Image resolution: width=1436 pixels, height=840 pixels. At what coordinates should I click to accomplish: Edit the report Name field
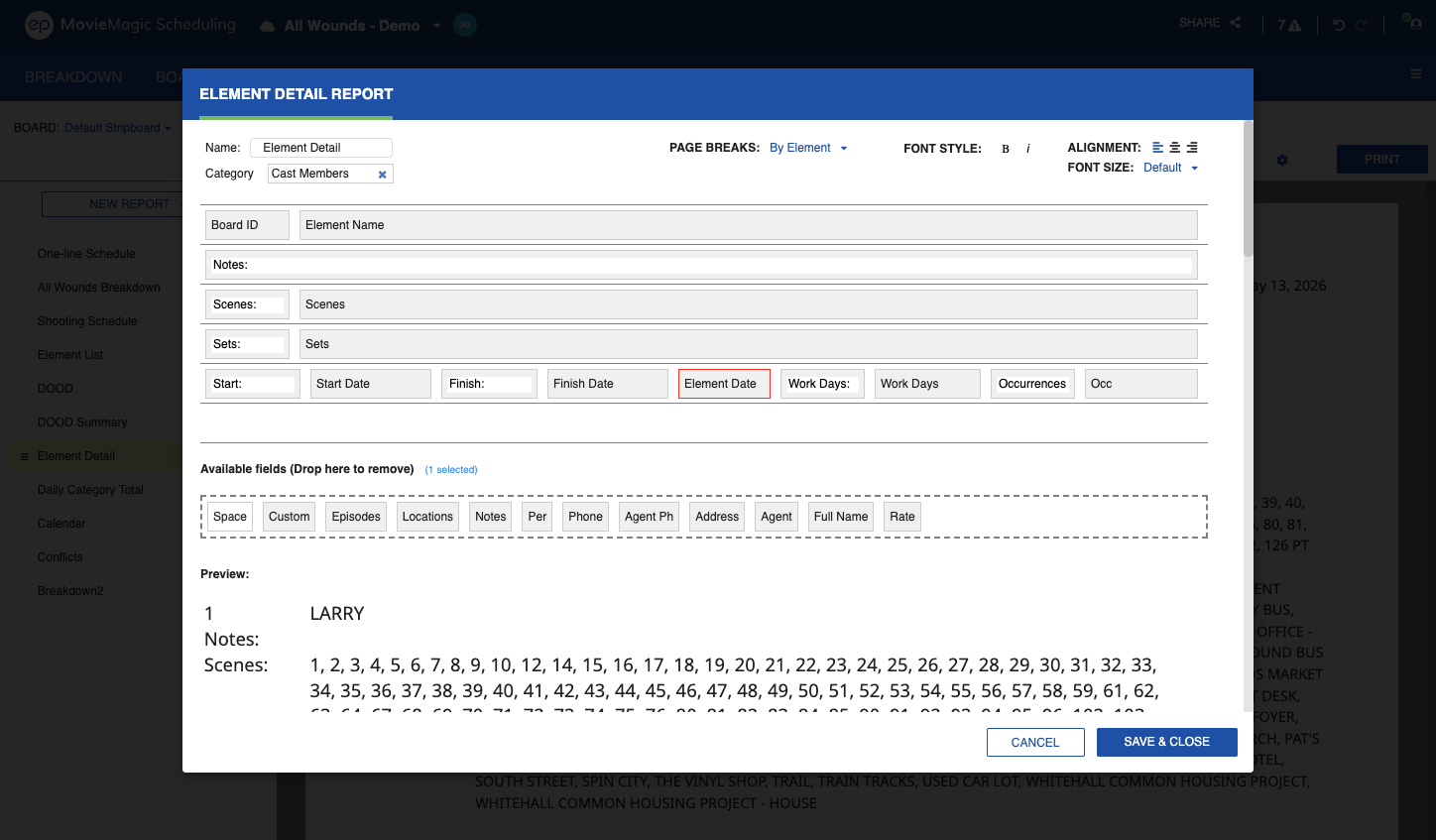[321, 148]
